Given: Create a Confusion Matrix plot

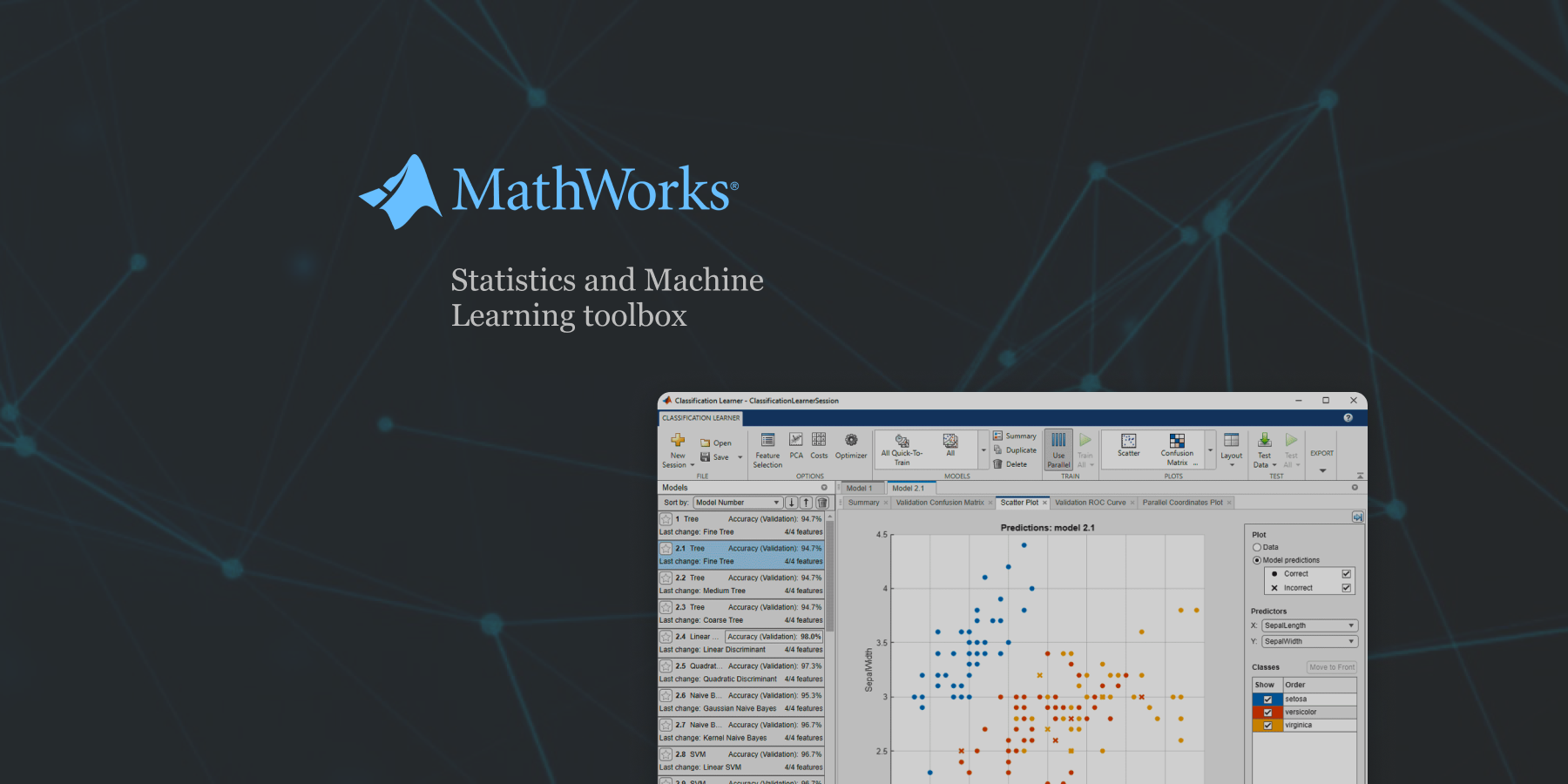Looking at the screenshot, I should pyautogui.click(x=1177, y=450).
